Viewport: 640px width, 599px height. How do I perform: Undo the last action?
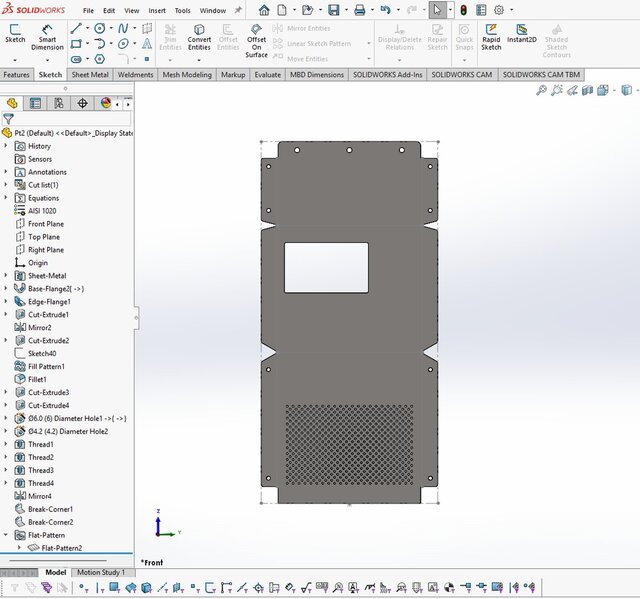385,10
